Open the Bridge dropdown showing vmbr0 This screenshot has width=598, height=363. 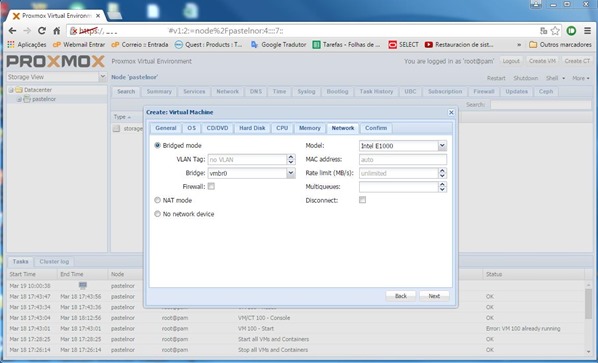tap(291, 173)
